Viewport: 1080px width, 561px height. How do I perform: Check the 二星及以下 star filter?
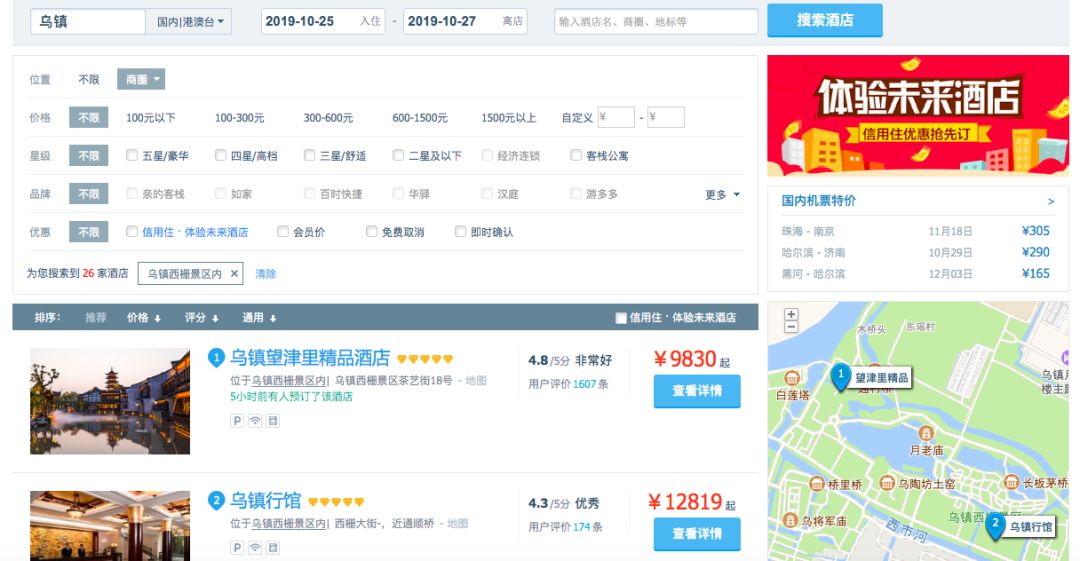(x=398, y=155)
